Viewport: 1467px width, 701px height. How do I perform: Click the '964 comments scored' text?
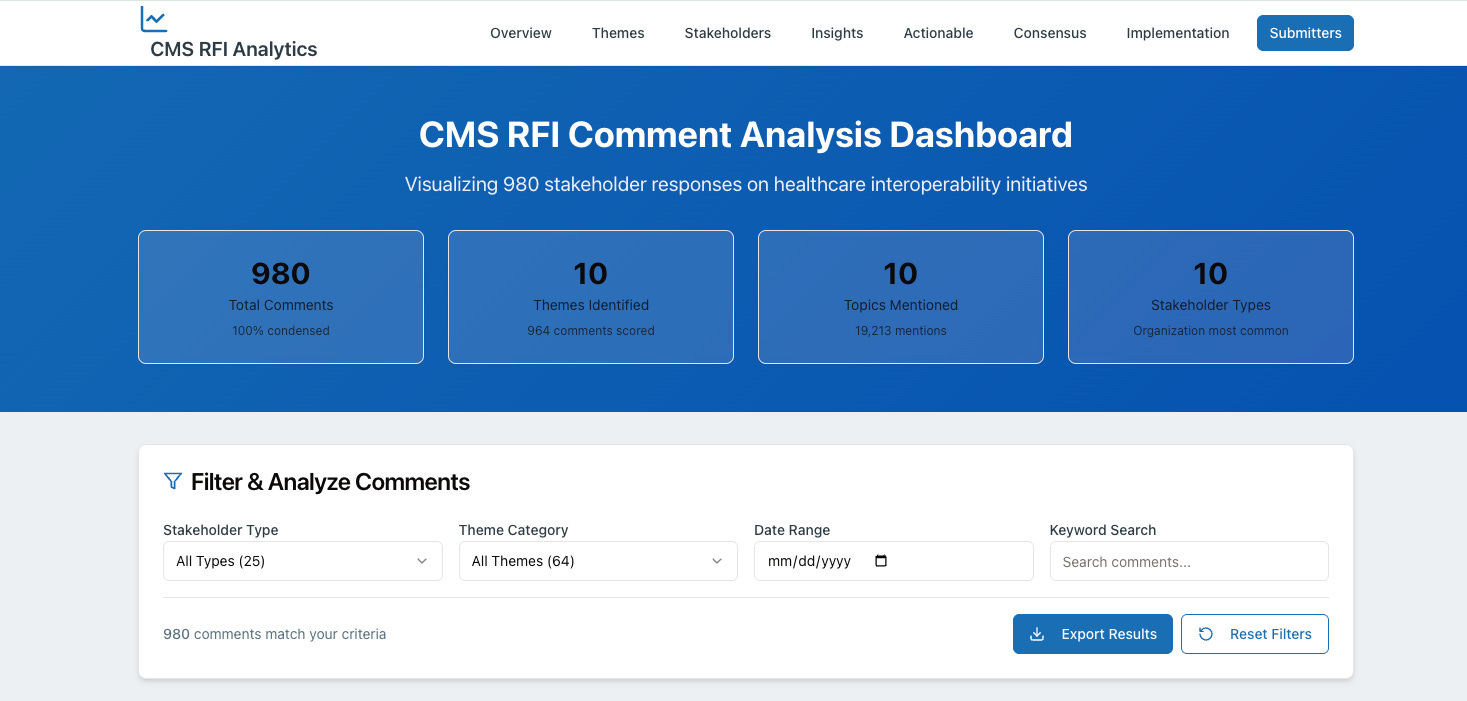pos(591,330)
